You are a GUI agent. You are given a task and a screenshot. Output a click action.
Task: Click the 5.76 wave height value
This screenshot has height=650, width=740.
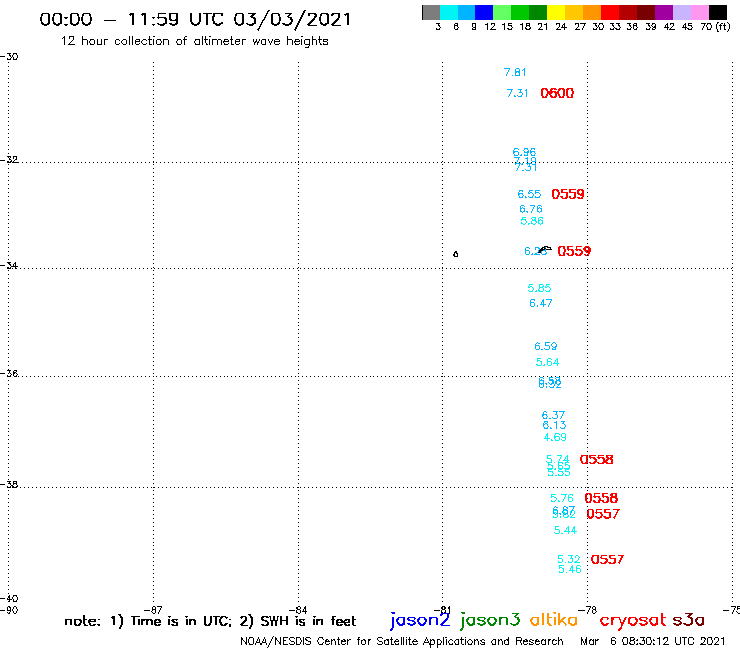click(562, 498)
